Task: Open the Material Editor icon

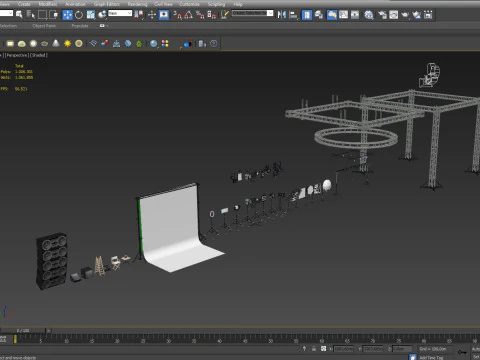Action: pos(368,15)
